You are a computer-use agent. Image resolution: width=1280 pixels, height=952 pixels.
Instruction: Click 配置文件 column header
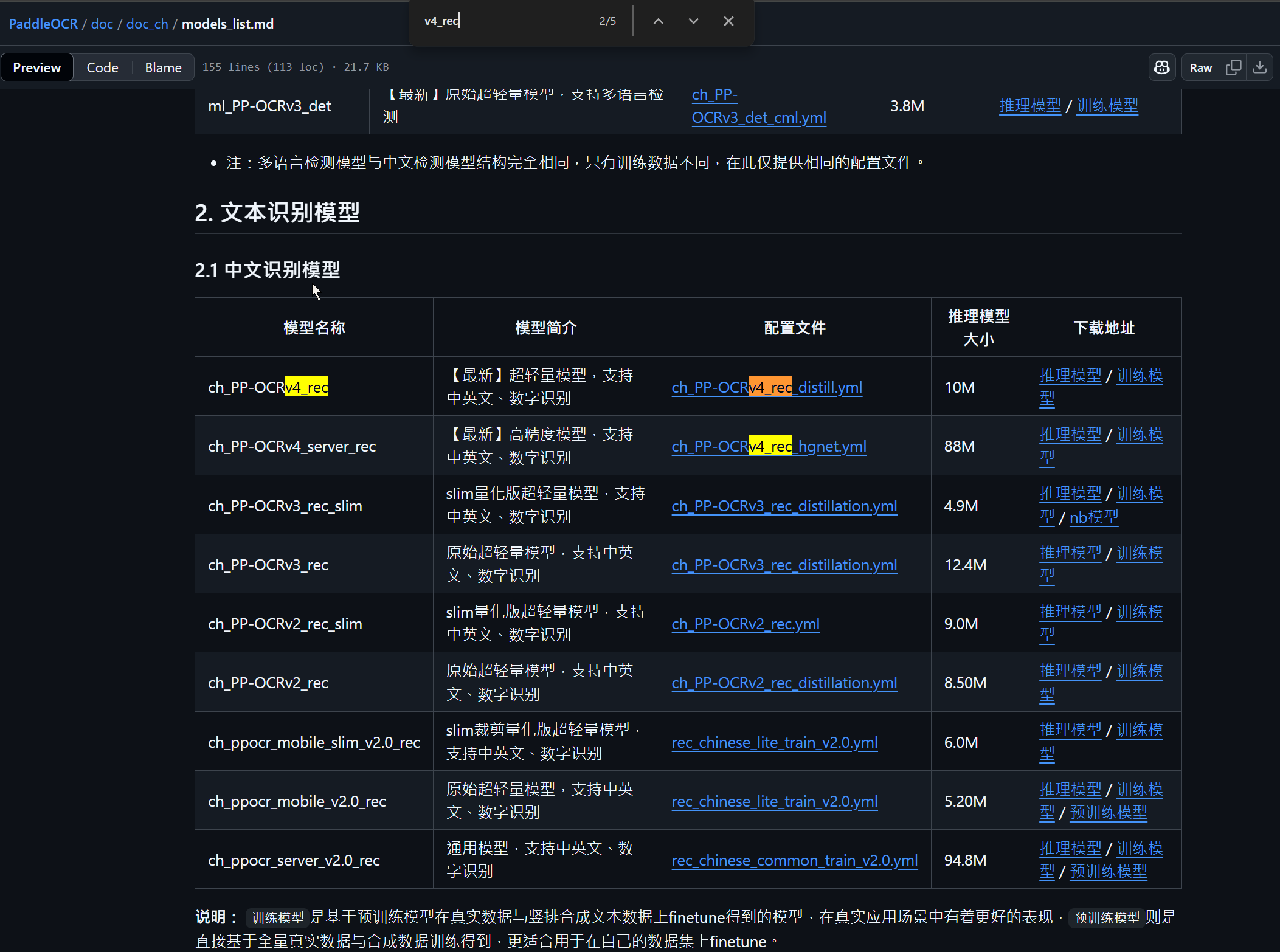pos(795,328)
